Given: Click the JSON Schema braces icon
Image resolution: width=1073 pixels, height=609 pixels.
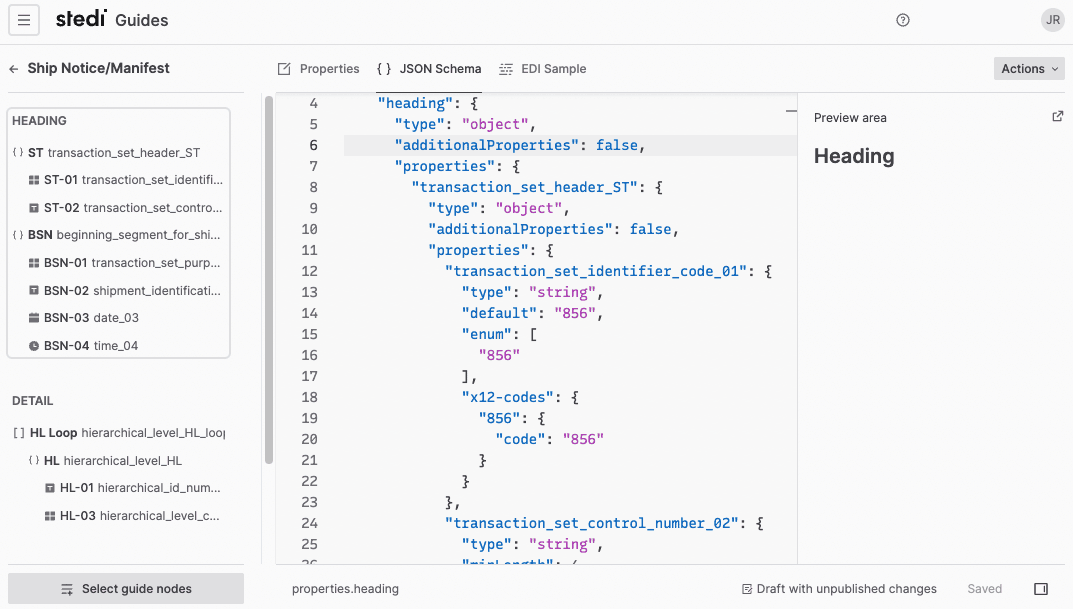Looking at the screenshot, I should point(384,68).
